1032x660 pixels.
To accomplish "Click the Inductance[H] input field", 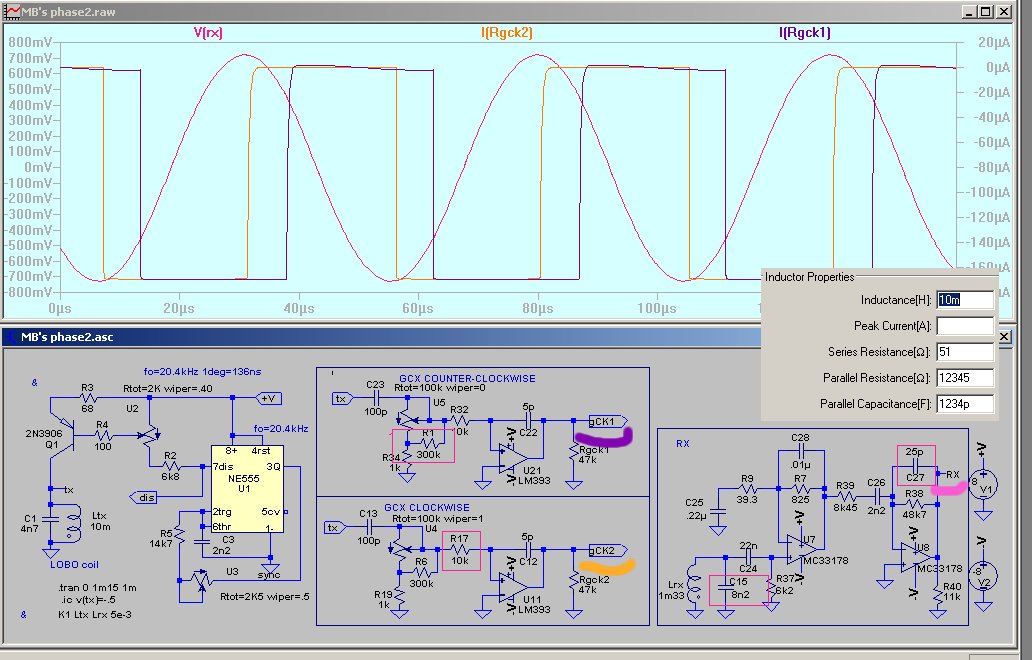I will [965, 300].
